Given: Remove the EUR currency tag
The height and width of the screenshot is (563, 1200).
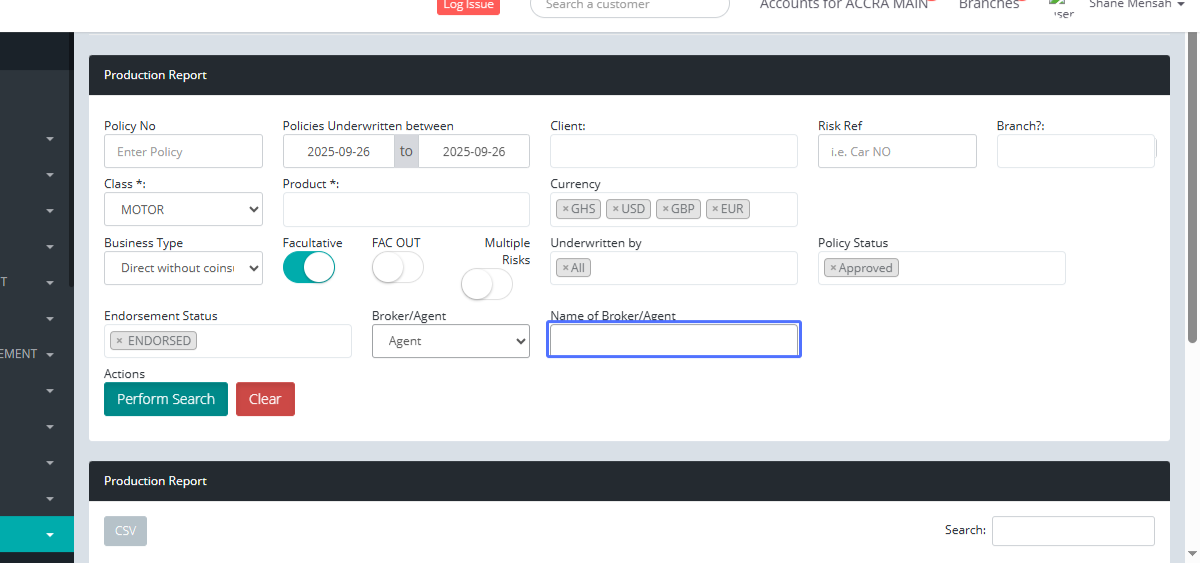Looking at the screenshot, I should [x=715, y=209].
